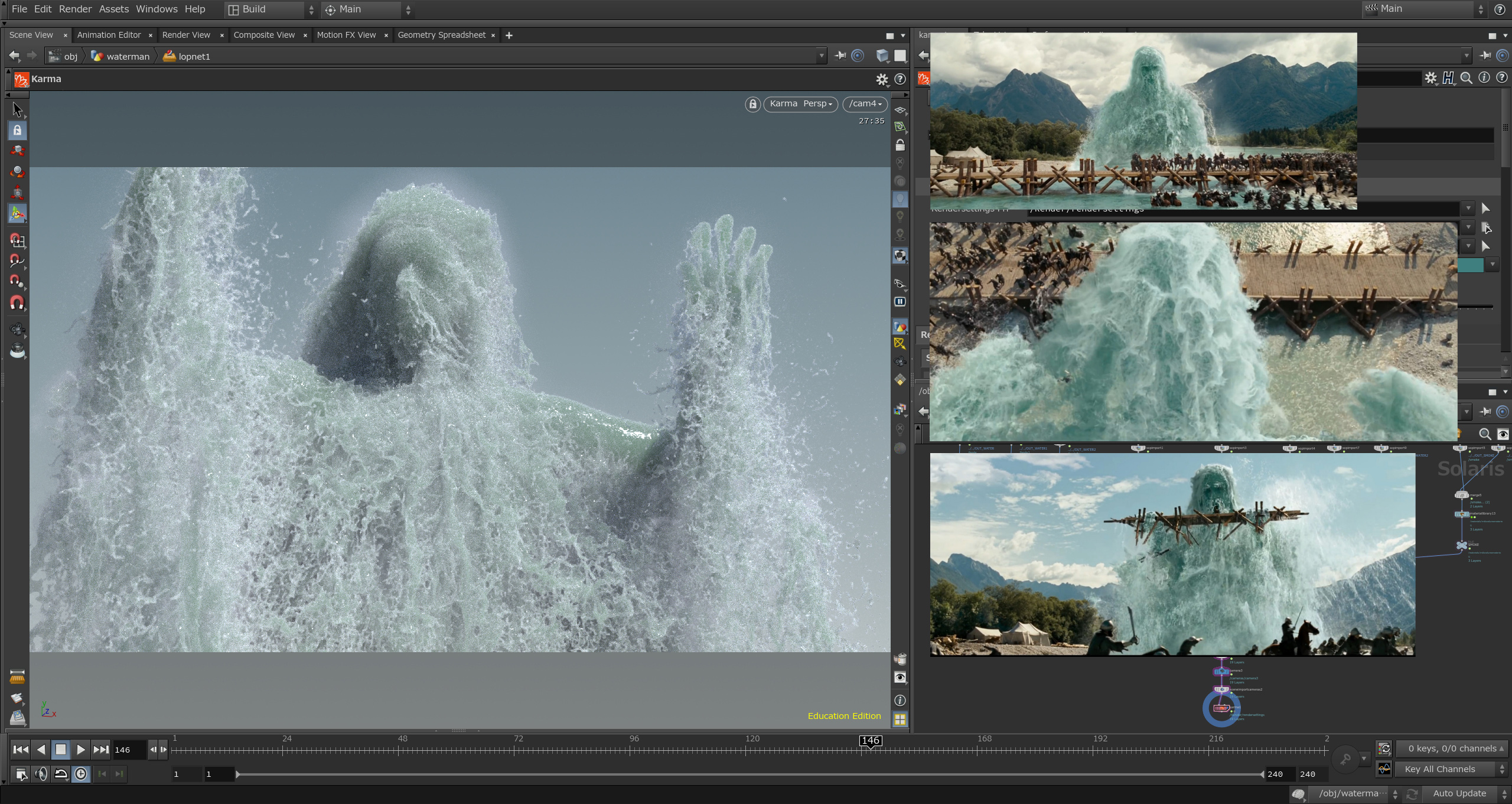Image resolution: width=1512 pixels, height=804 pixels.
Task: Toggle the padlock icon in right viewport toolbar
Action: (x=900, y=145)
